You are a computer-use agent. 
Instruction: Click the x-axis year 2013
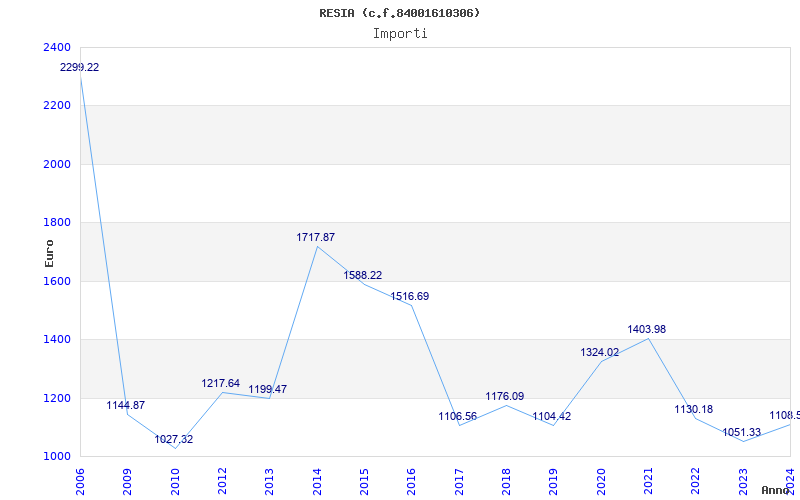point(269,482)
